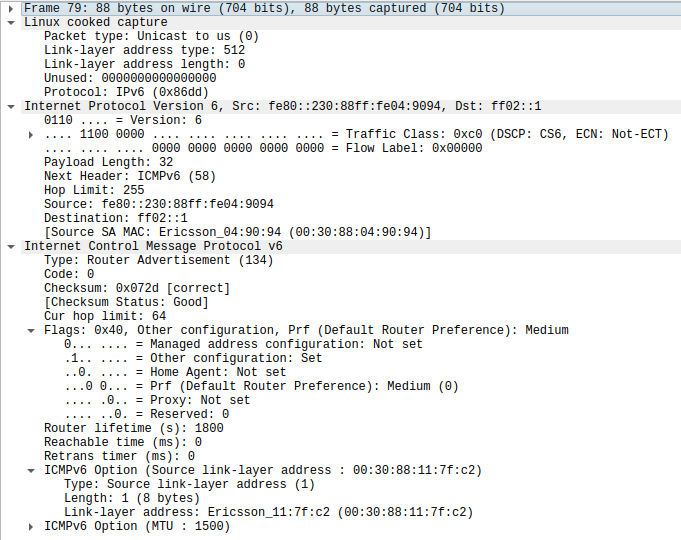This screenshot has width=681, height=540.
Task: Select Link-layer address Ericsson_11:7f:c2 line
Action: (268, 512)
